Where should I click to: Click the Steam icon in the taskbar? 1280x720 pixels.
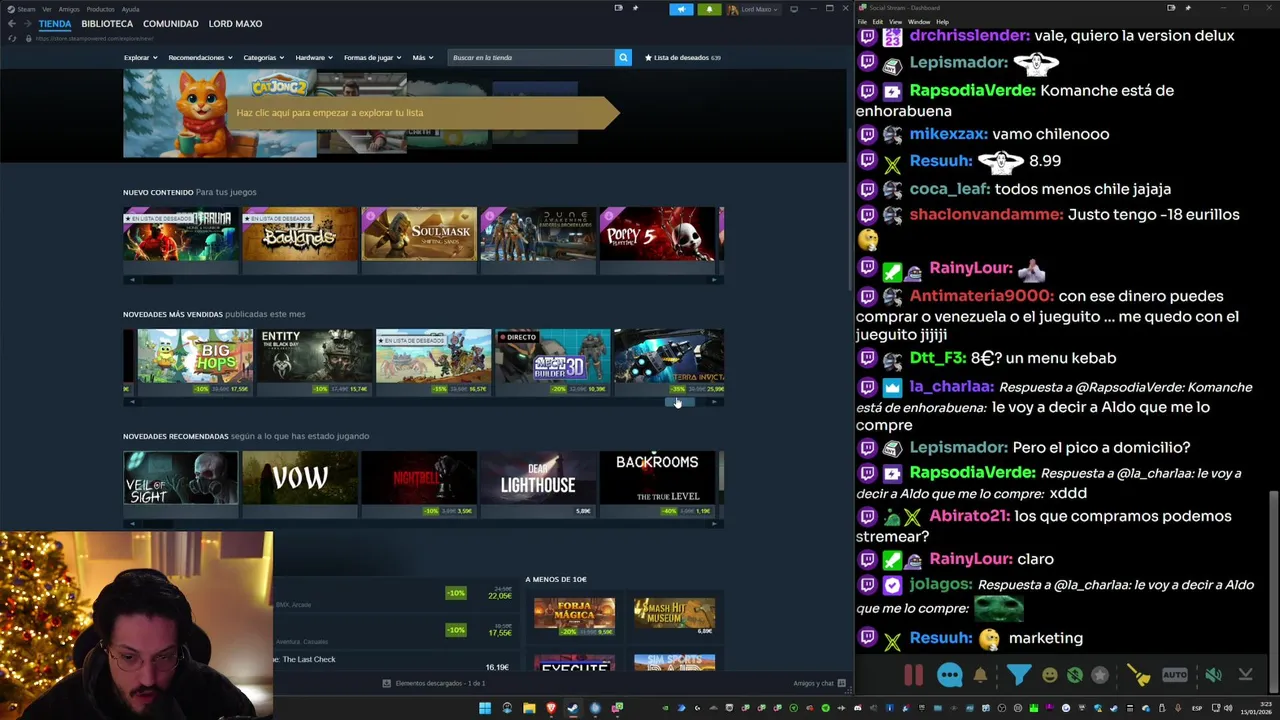(x=573, y=708)
